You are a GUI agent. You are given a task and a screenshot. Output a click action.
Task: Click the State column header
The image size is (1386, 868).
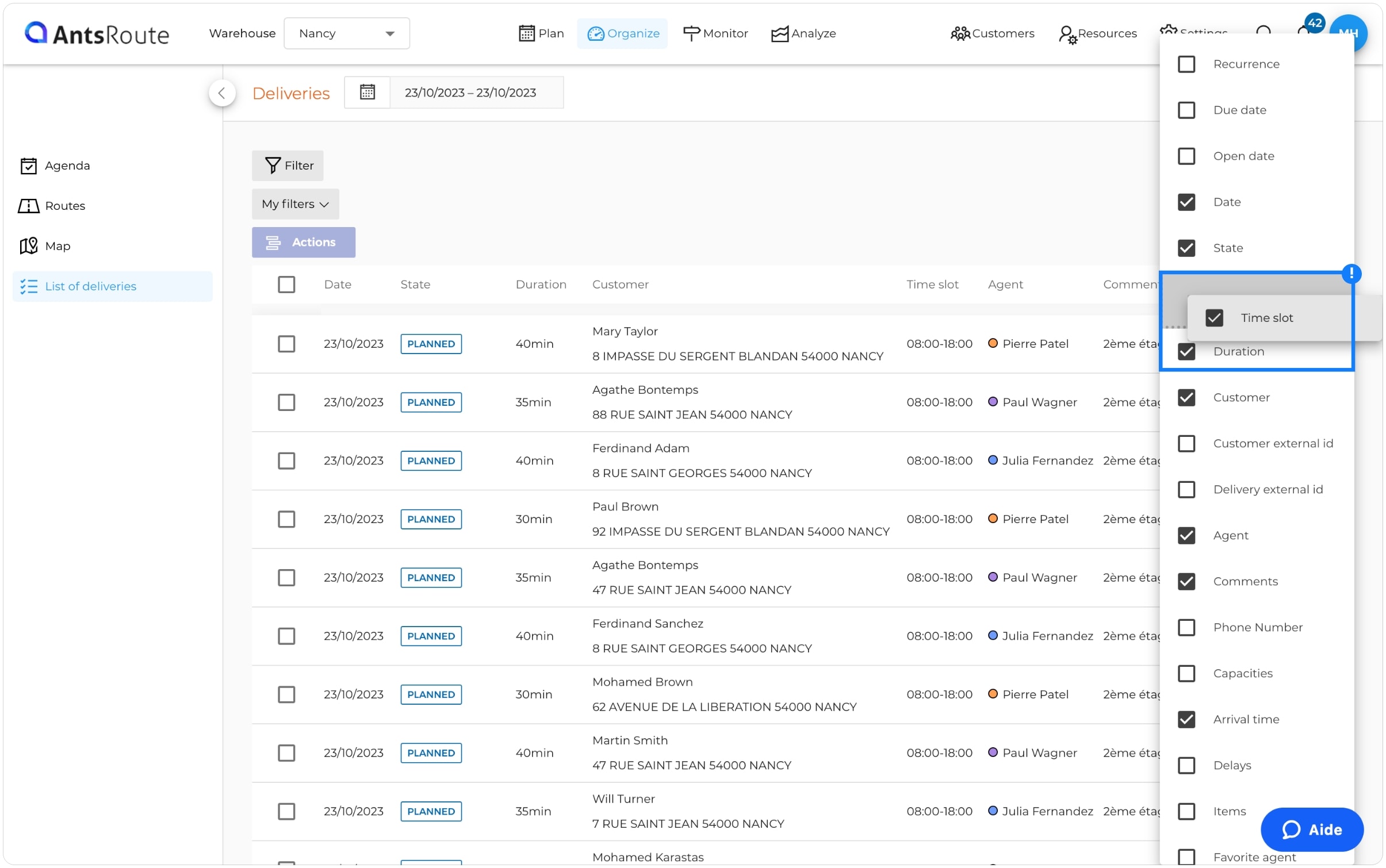pyautogui.click(x=415, y=284)
